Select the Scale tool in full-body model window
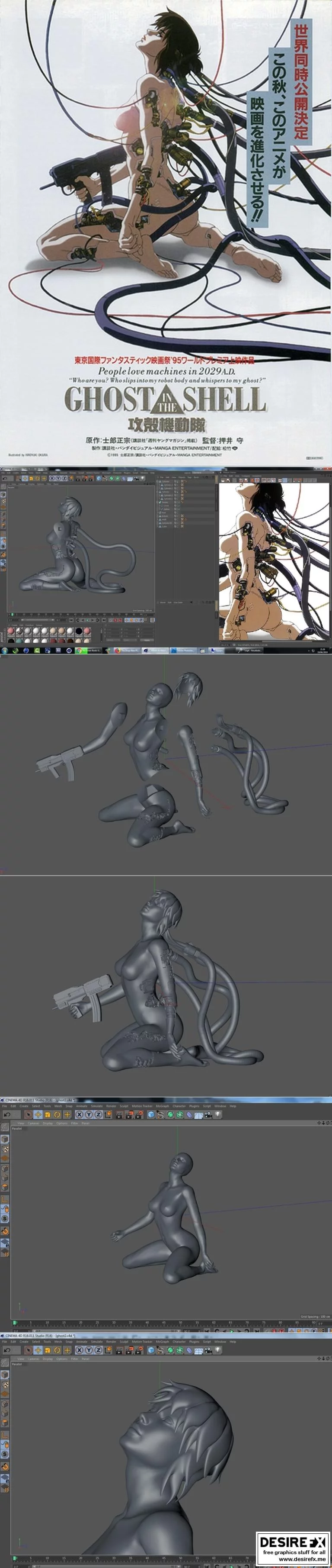This screenshot has height=1568, width=332. [x=48, y=1114]
